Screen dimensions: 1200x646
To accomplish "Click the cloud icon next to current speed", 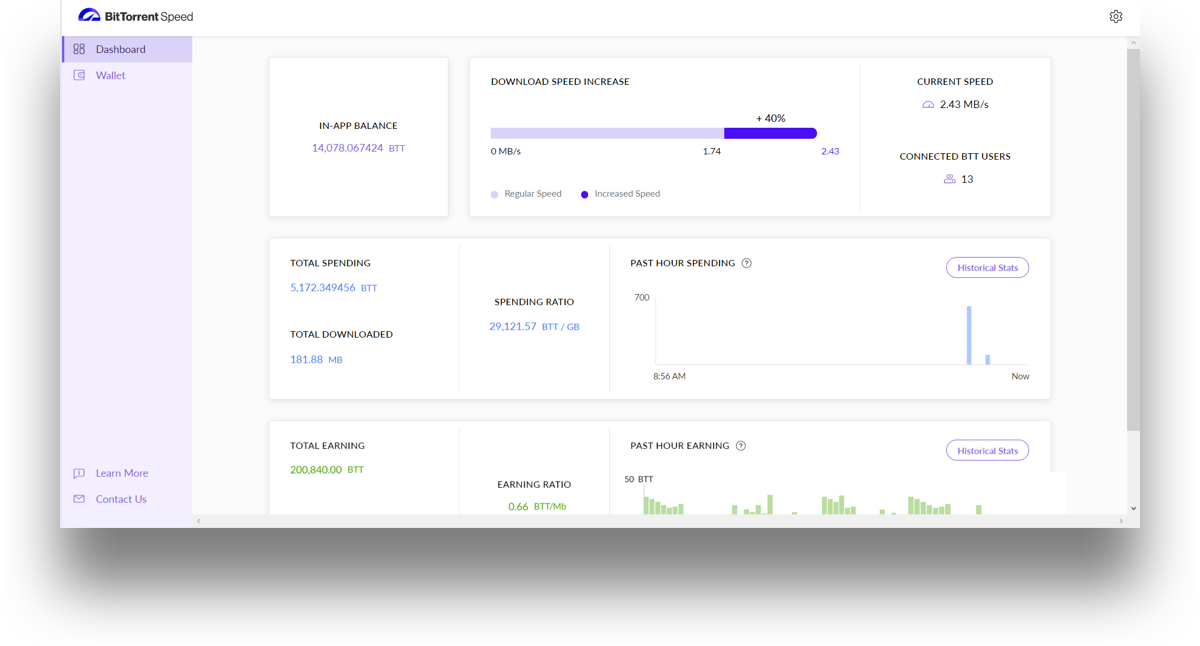I will coord(926,103).
